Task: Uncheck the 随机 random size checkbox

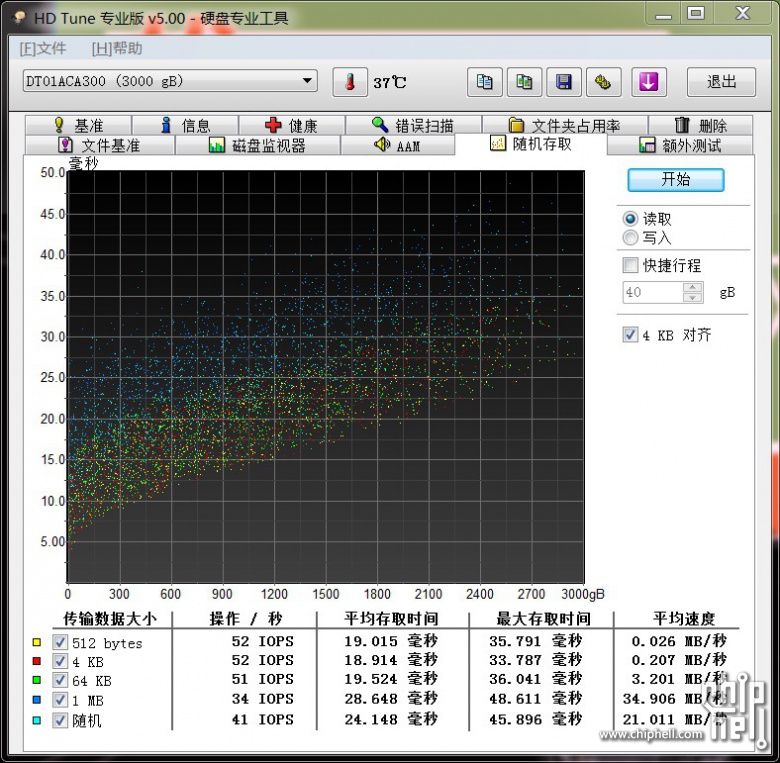Action: (60, 720)
